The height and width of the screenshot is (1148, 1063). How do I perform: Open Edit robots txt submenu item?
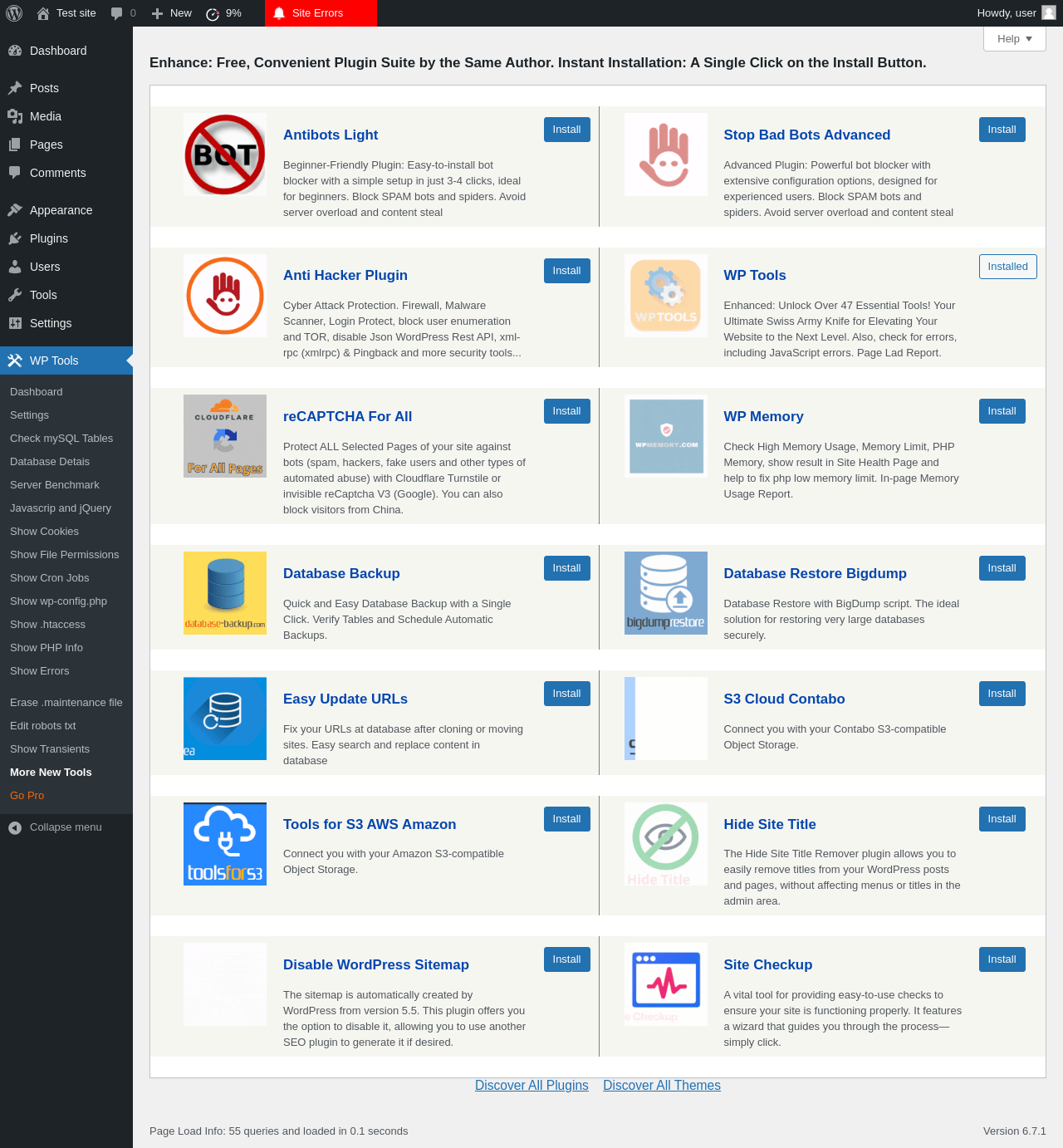pos(43,726)
